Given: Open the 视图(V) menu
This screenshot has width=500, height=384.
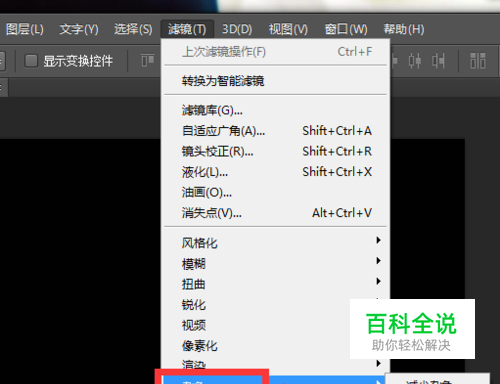Looking at the screenshot, I should tap(288, 29).
